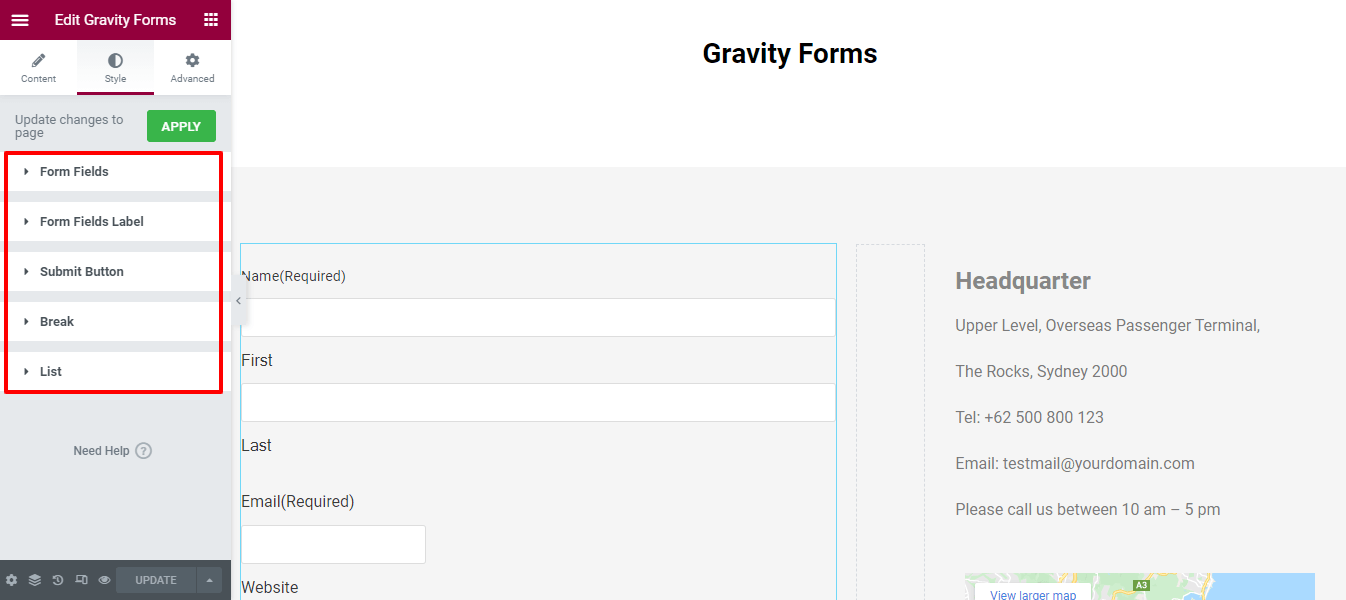
Task: Open page Settings via gear icon
Action: click(13, 579)
